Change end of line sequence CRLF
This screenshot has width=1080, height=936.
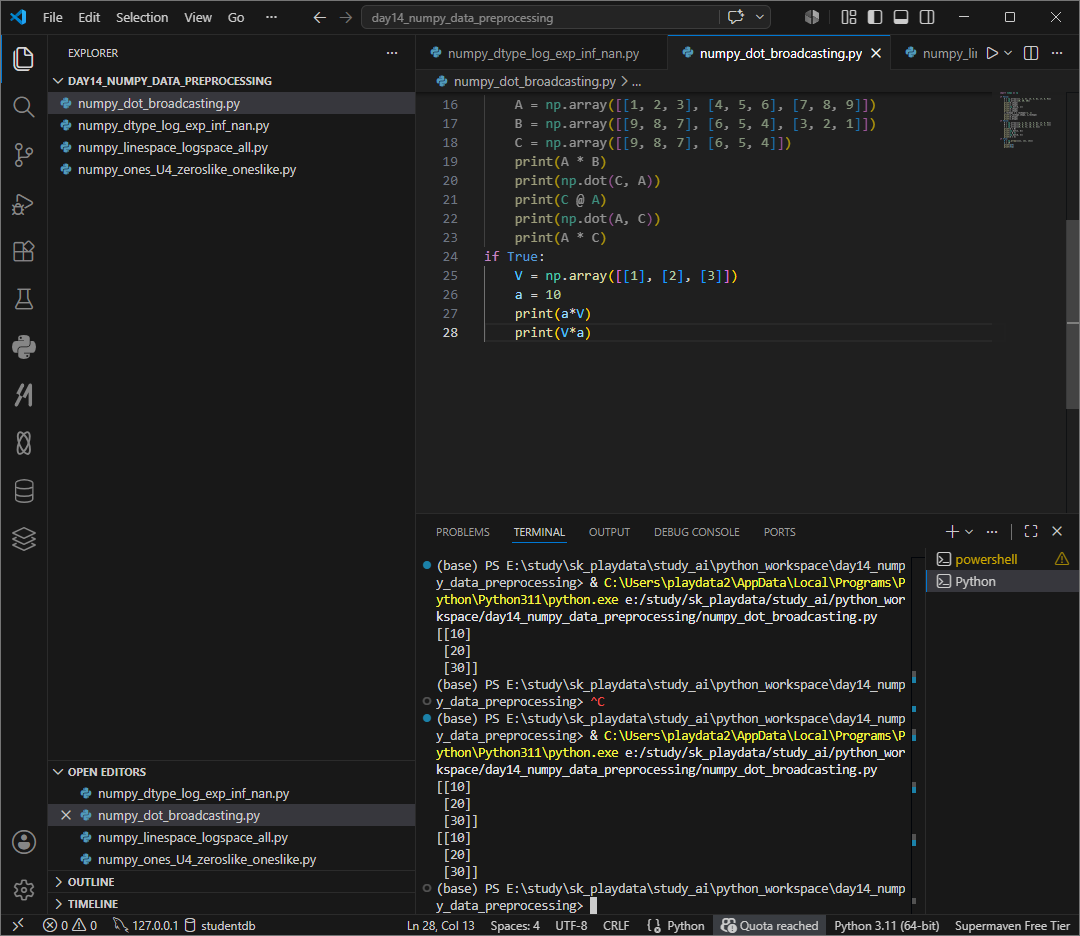(616, 925)
